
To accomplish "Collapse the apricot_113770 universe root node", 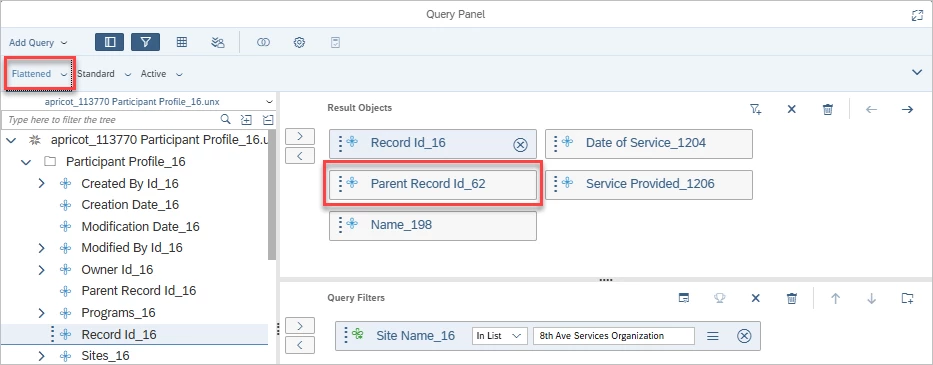I will point(11,141).
